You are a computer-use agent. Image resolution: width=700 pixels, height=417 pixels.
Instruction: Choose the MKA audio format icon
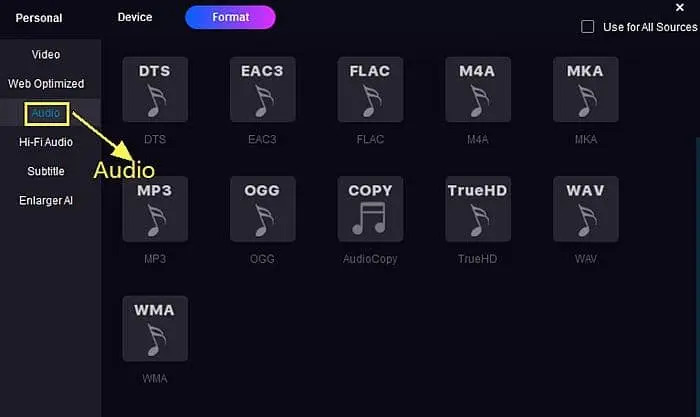[586, 89]
